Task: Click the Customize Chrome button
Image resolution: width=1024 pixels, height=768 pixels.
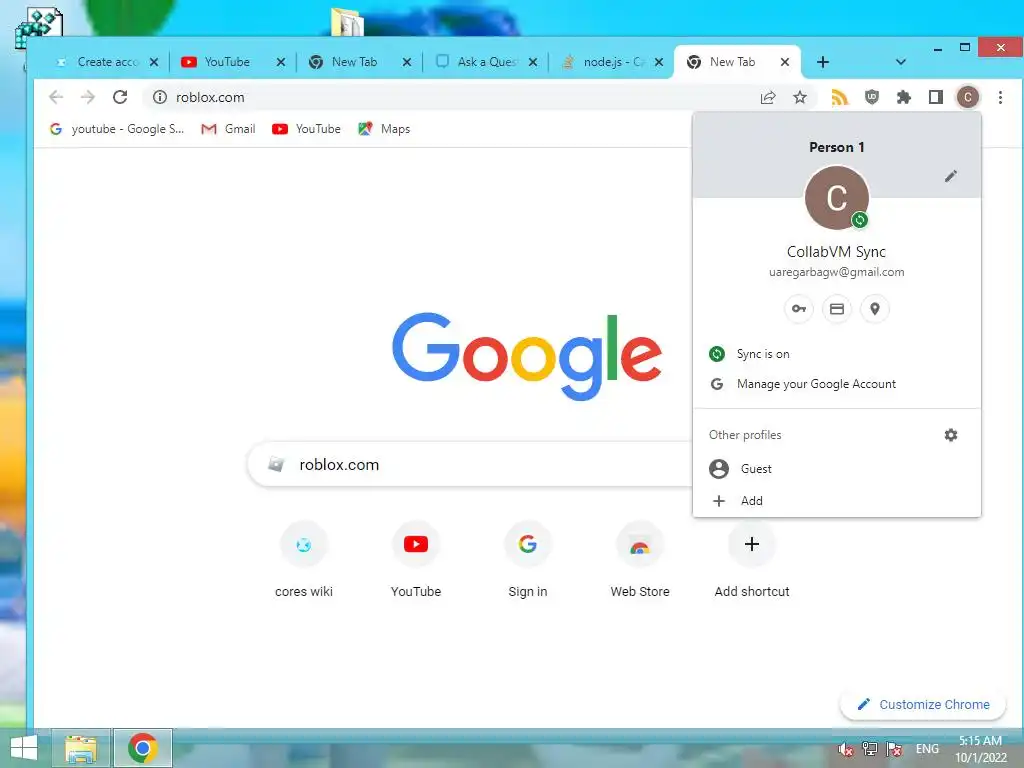Action: 923,705
